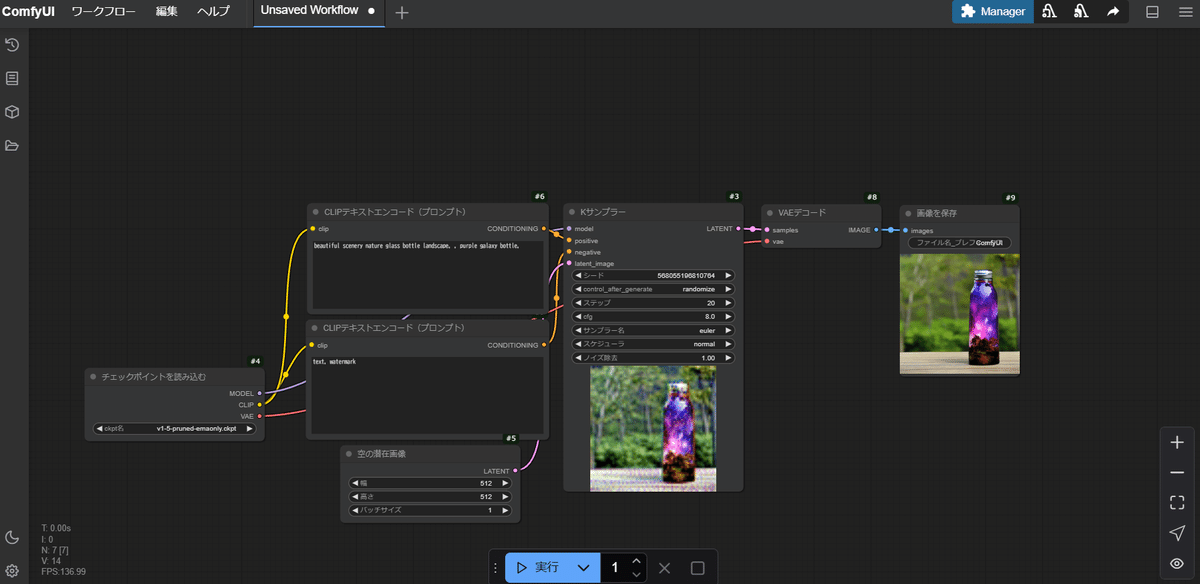
Task: Toggle dark theme moon icon
Action: (12, 538)
